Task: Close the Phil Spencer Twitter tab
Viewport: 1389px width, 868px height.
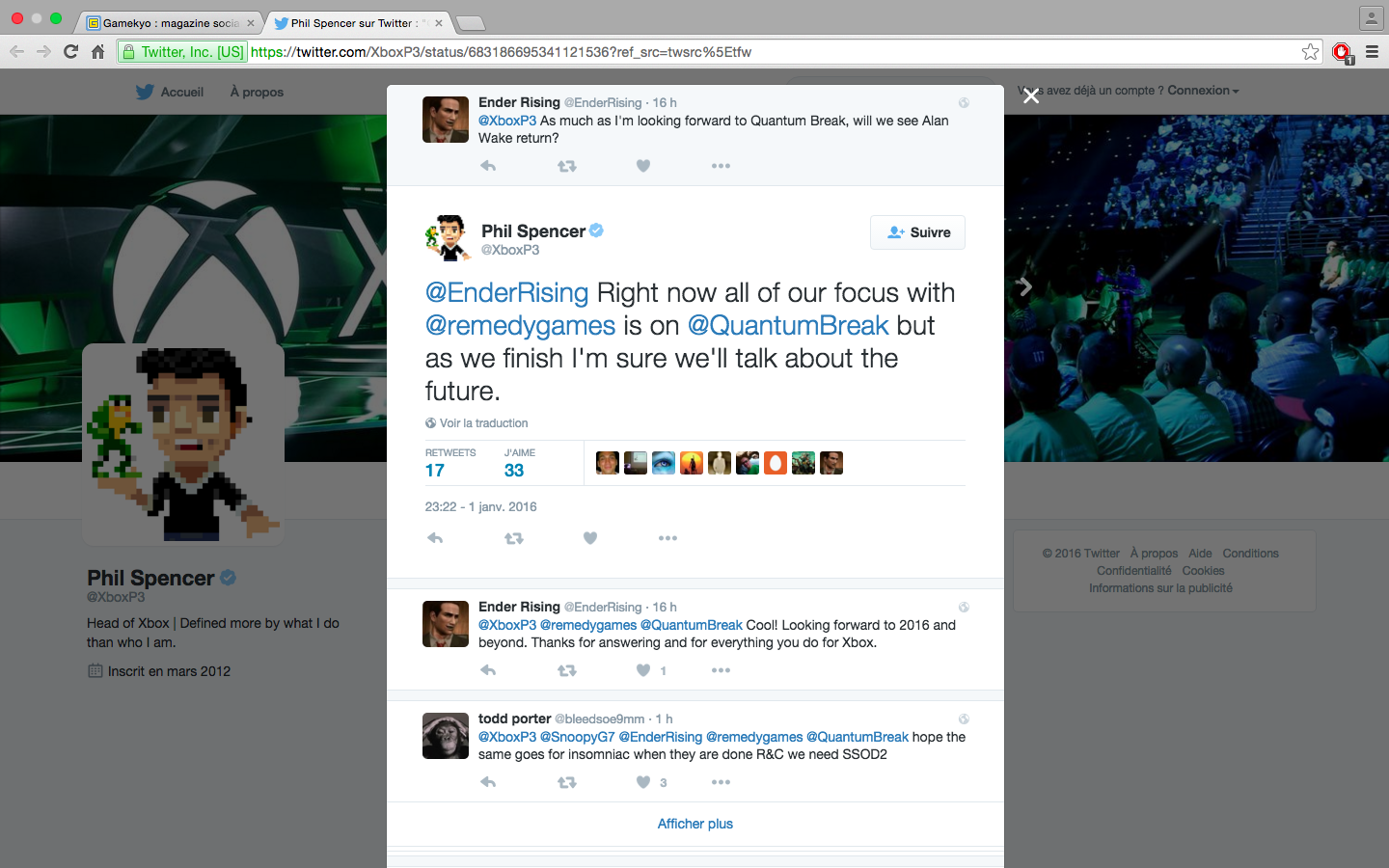Action: pos(439,23)
